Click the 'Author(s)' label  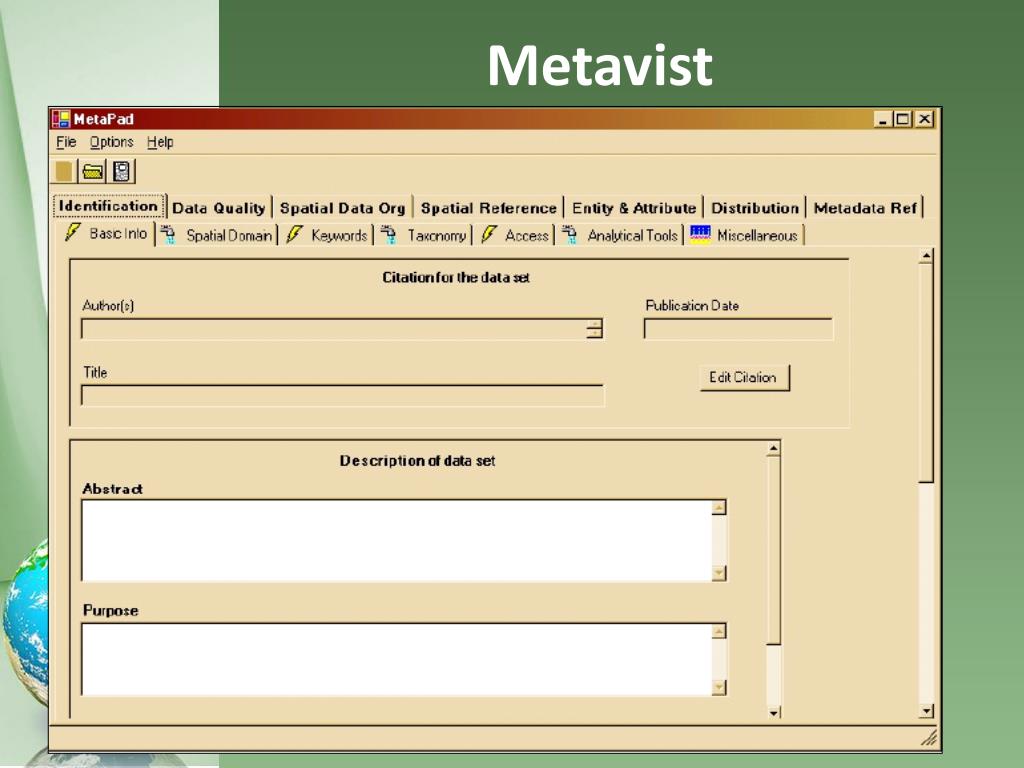coord(108,306)
